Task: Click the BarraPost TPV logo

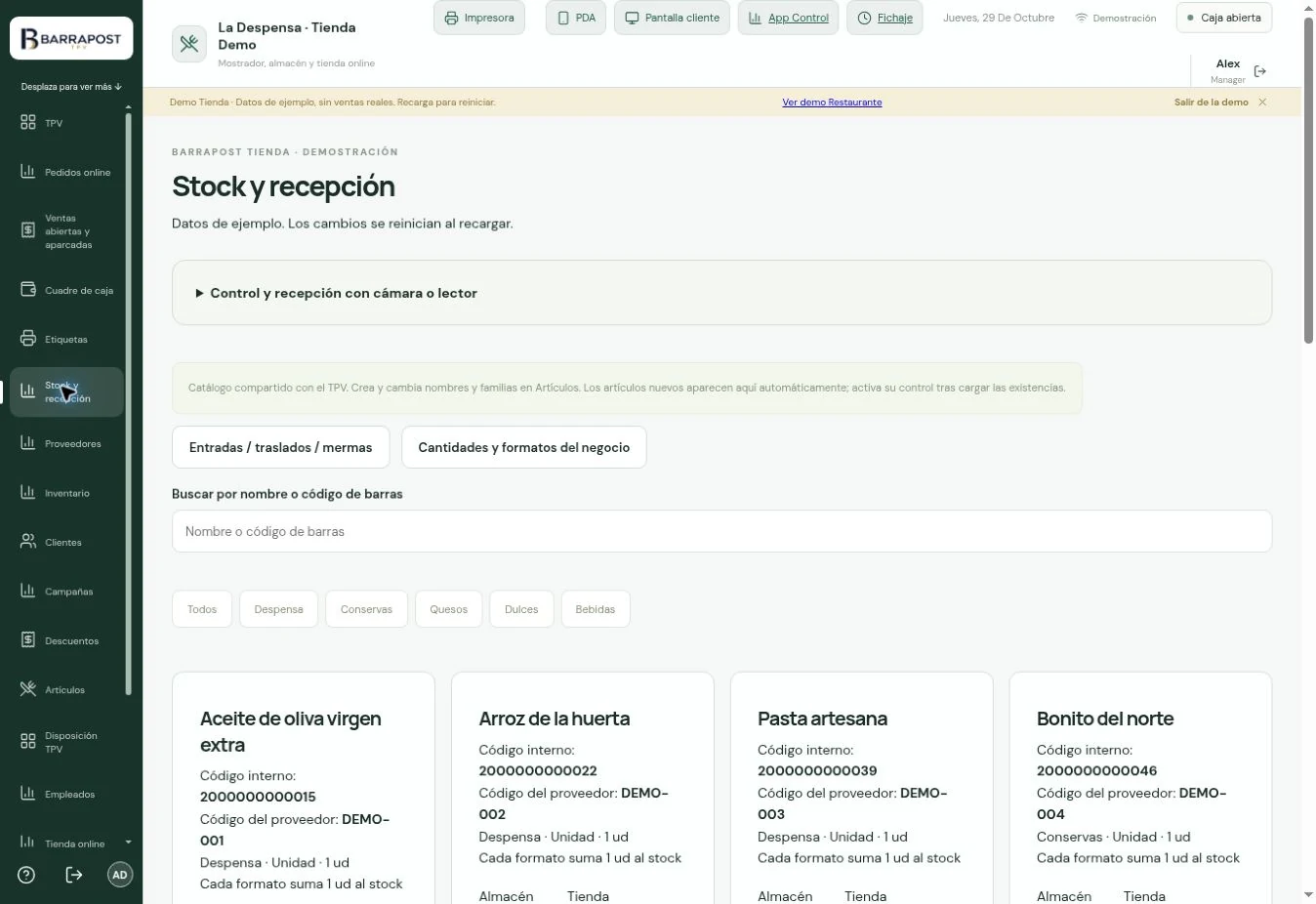Action: pos(71,40)
